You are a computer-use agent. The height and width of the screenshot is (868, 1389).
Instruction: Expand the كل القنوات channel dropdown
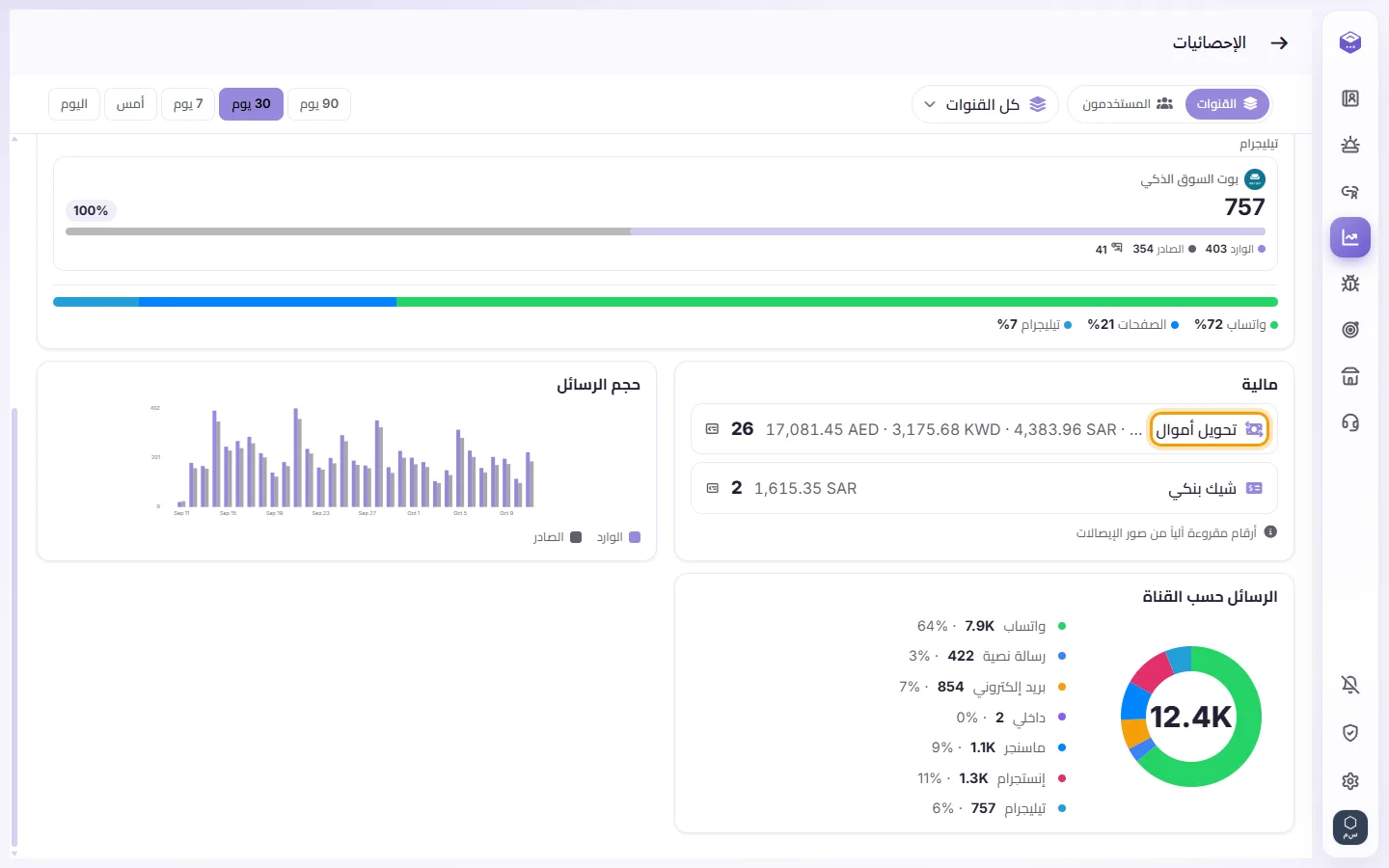point(985,104)
